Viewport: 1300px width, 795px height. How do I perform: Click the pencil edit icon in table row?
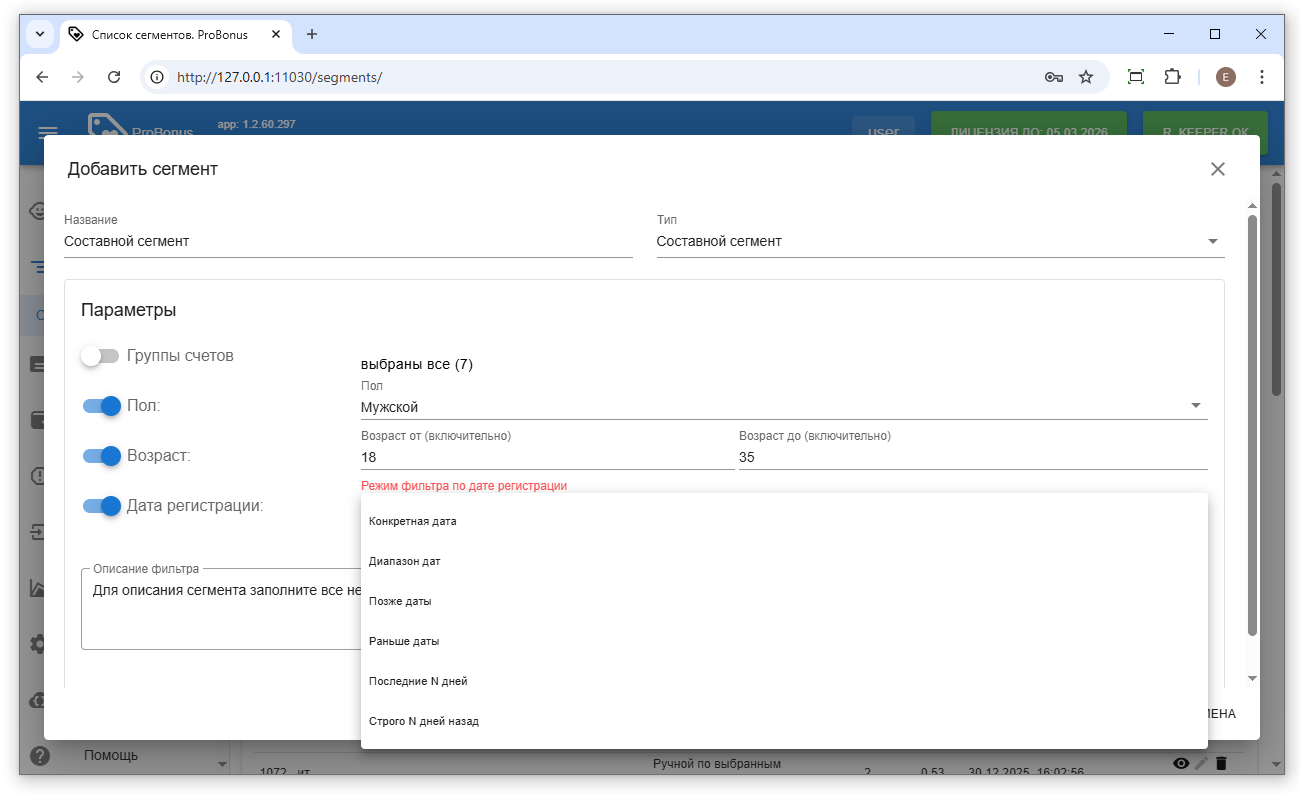(x=1201, y=764)
